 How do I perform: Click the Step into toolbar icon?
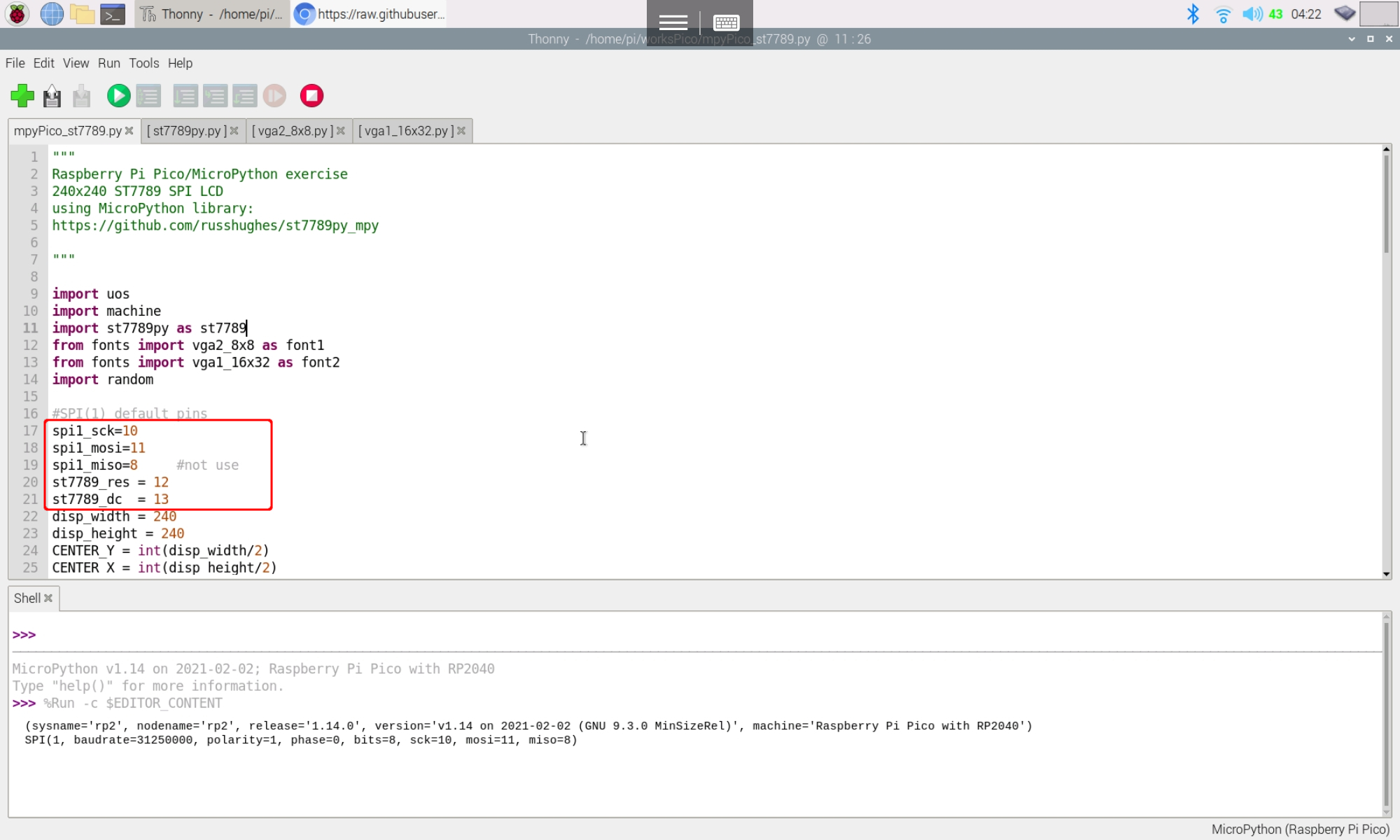point(215,96)
